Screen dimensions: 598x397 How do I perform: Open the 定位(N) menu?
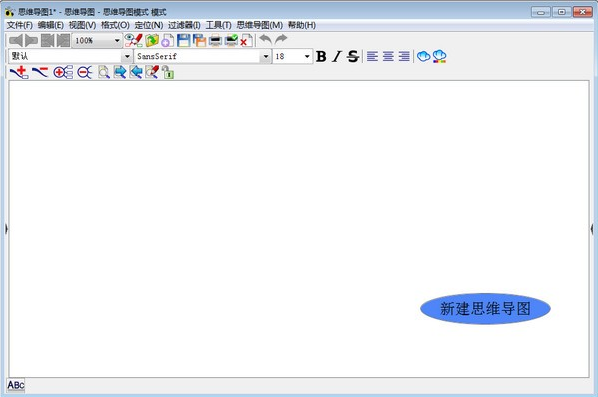[149, 25]
